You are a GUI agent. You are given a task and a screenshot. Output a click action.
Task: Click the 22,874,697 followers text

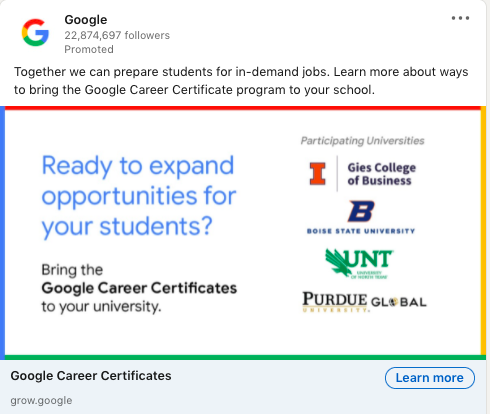(117, 35)
